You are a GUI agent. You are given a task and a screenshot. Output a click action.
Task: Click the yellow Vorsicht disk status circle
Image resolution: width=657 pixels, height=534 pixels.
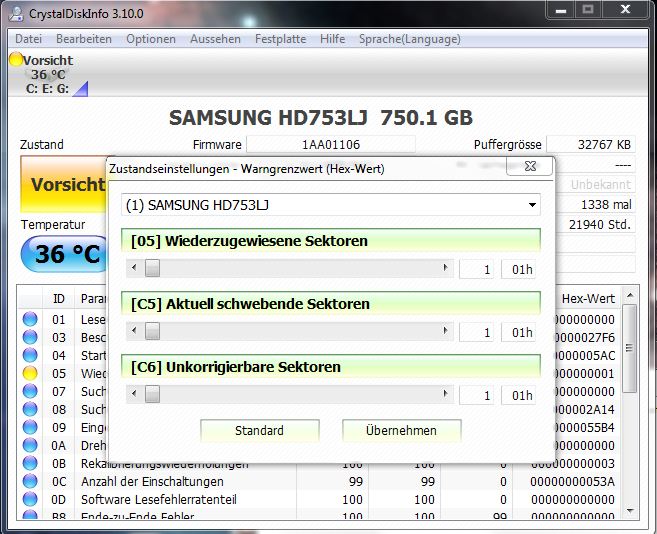click(x=16, y=60)
